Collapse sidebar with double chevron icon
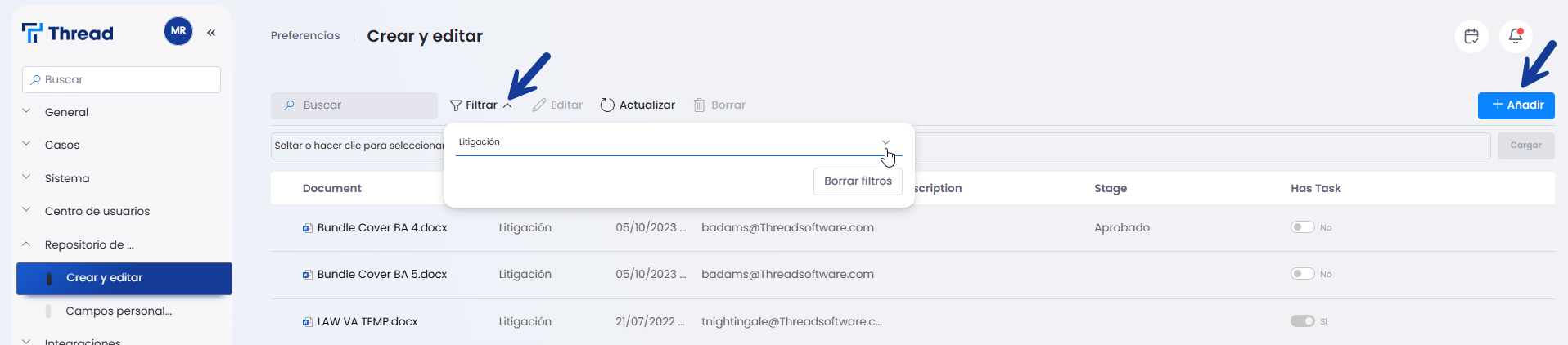The width and height of the screenshot is (1568, 345). pos(211,33)
